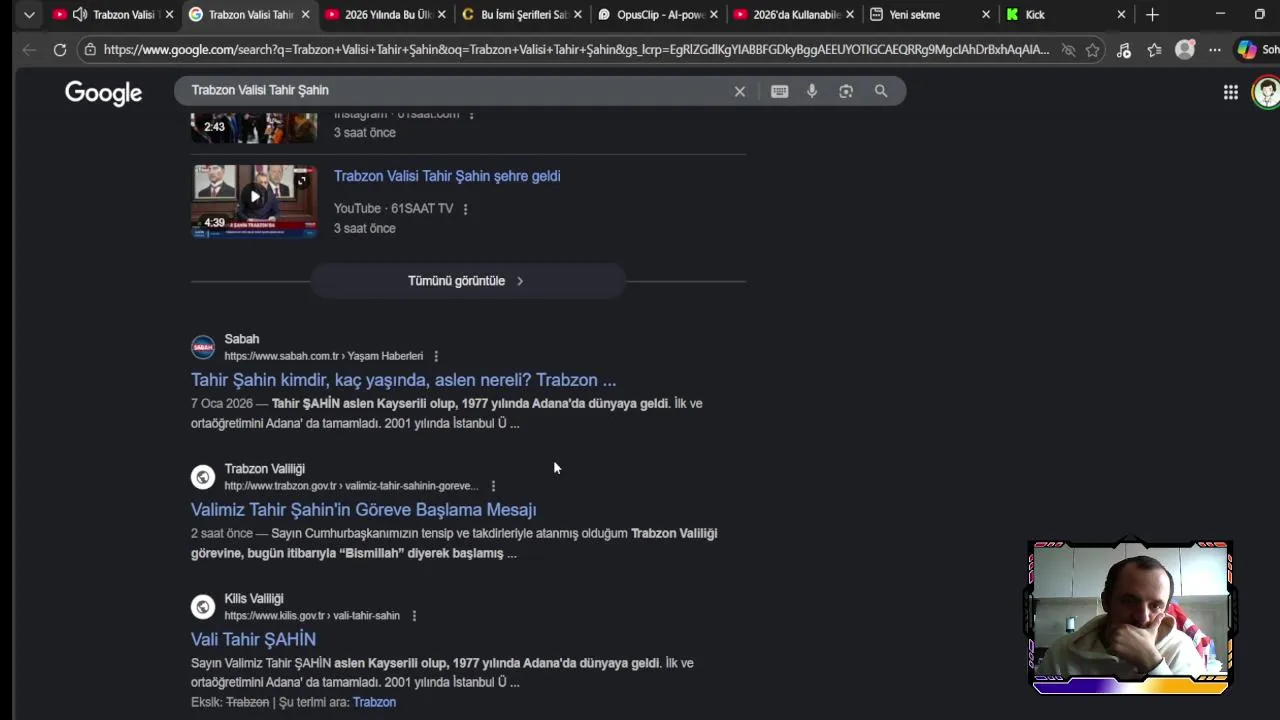This screenshot has width=1280, height=720.
Task: Open the tab search dropdown arrow
Action: click(x=29, y=15)
